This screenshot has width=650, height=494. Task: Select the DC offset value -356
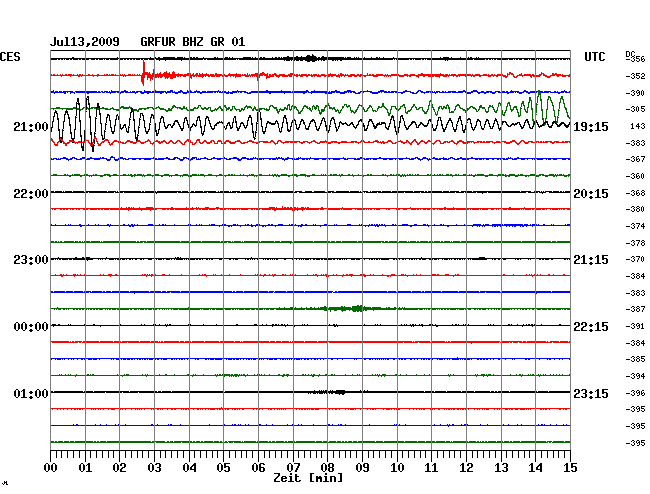pos(635,59)
